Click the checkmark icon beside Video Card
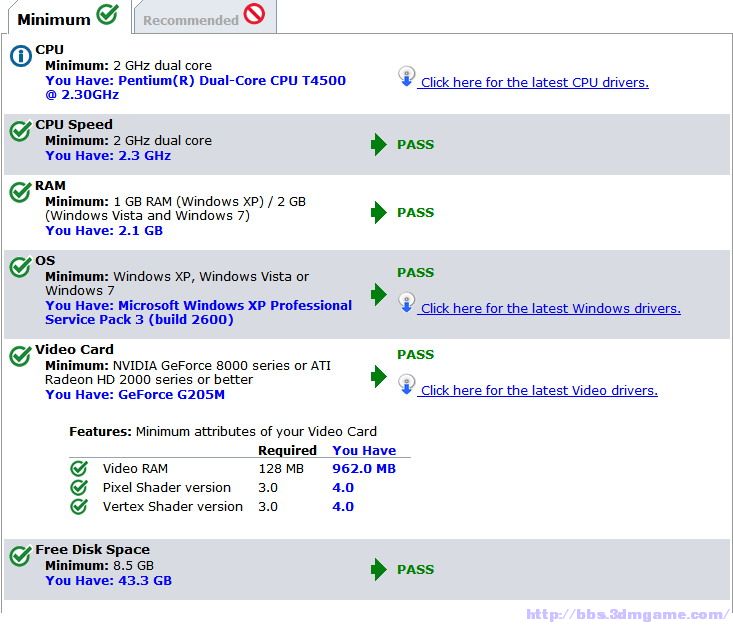The image size is (733, 627). tap(21, 356)
